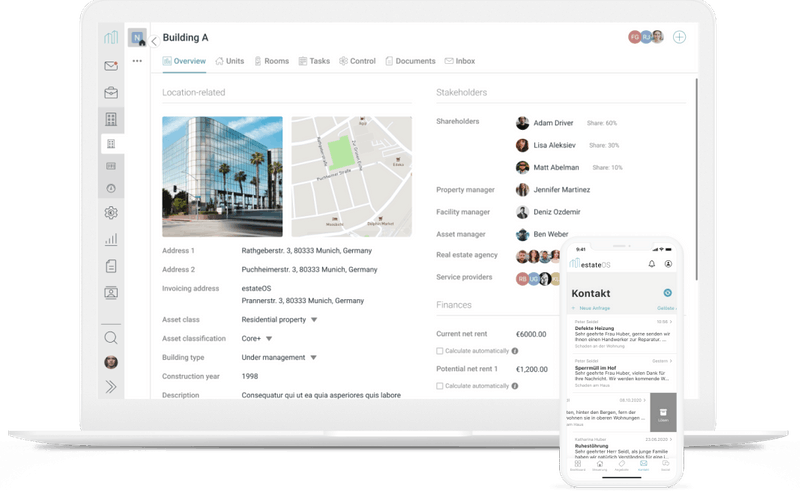Select the highlighted building unit sidebar icon
800x491 pixels.
click(111, 144)
